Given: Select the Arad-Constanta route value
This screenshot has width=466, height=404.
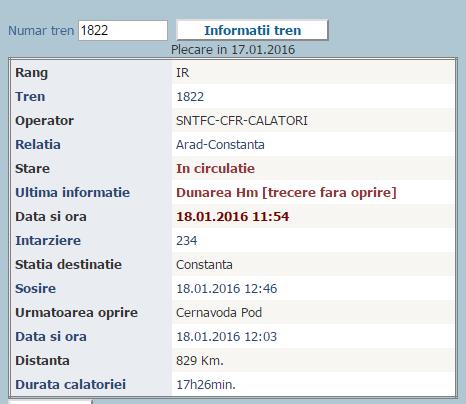Looking at the screenshot, I should pos(220,145).
